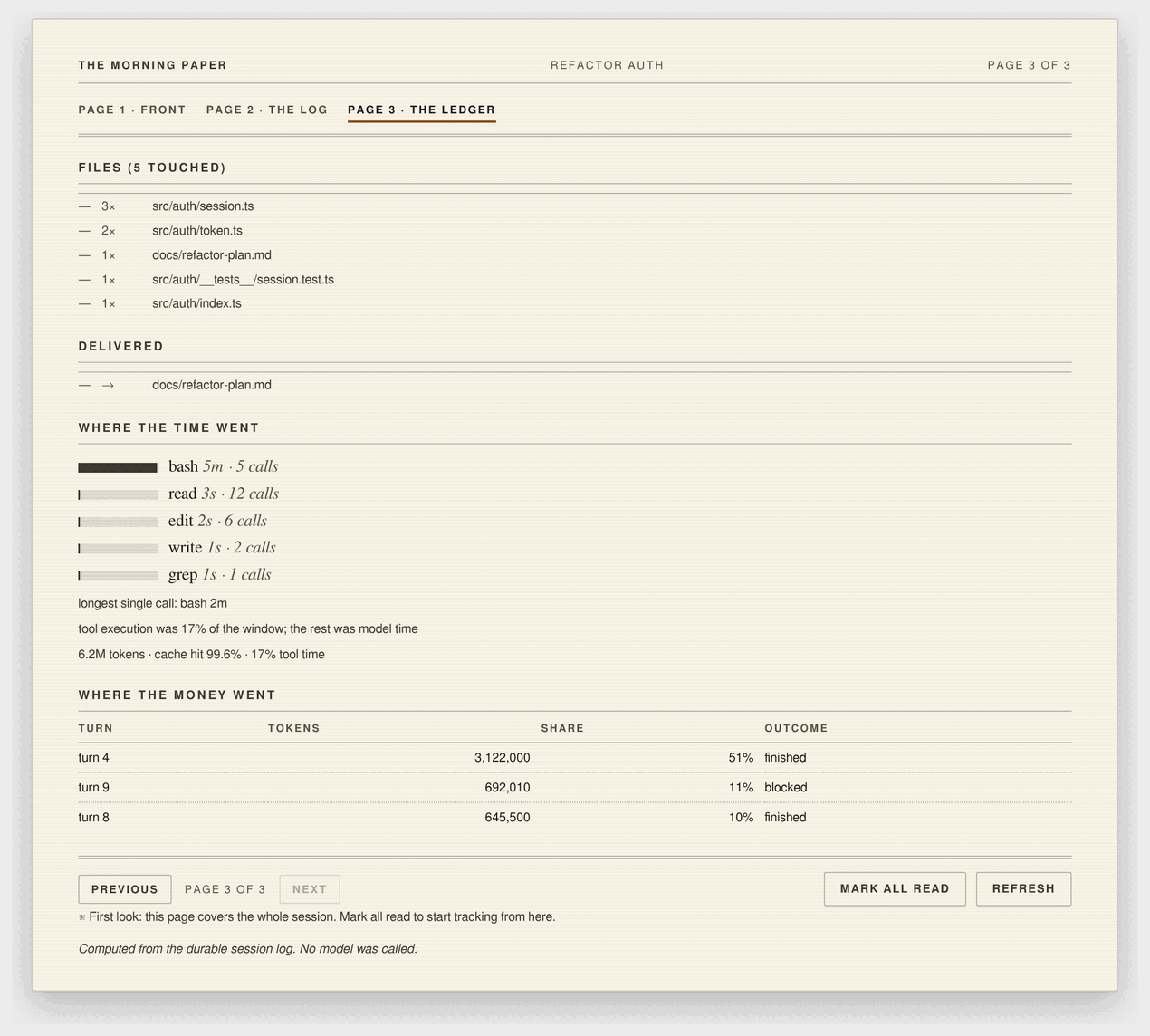Click the read time bar
Viewport: 1150px width, 1036px height.
118,494
